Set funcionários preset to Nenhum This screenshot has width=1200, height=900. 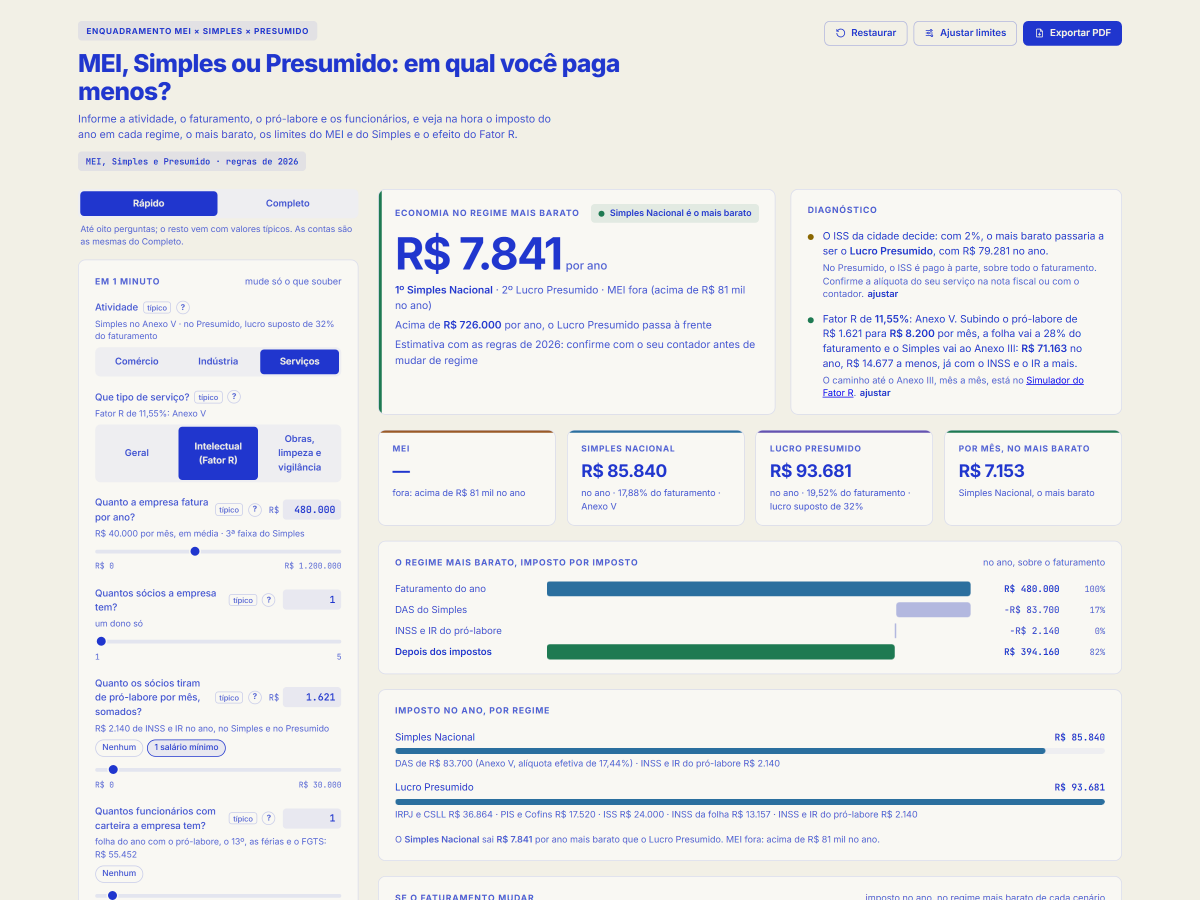click(119, 874)
